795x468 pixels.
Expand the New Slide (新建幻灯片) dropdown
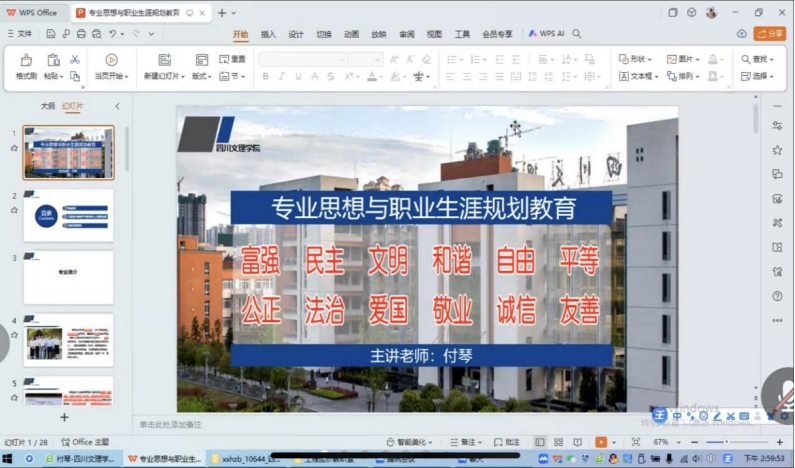click(163, 76)
